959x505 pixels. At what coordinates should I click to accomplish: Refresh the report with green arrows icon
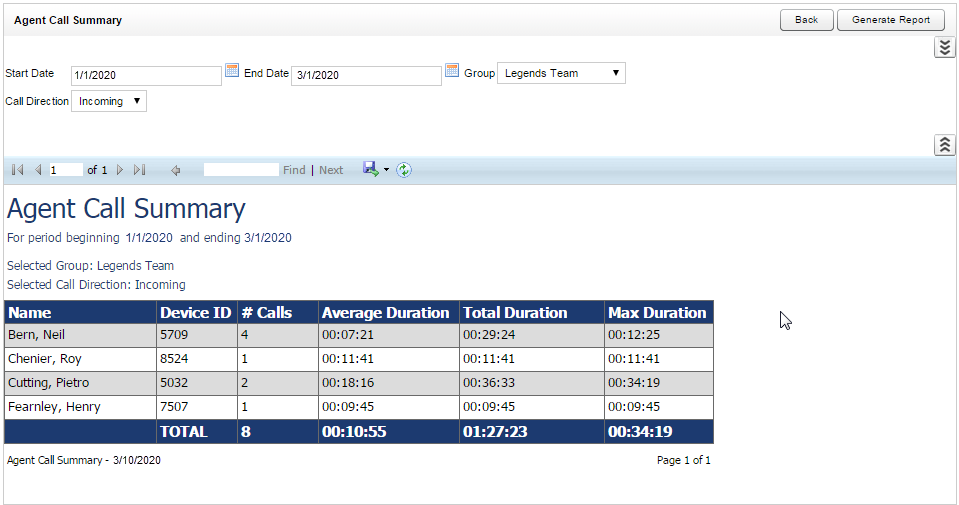[x=404, y=170]
